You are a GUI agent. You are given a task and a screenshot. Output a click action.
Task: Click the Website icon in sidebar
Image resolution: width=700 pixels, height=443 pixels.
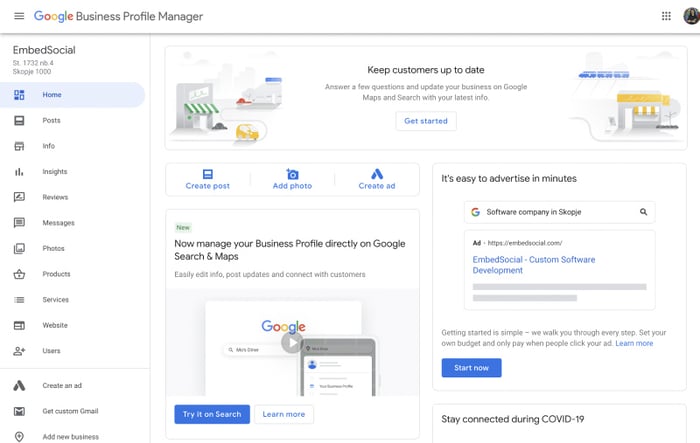[x=19, y=326]
